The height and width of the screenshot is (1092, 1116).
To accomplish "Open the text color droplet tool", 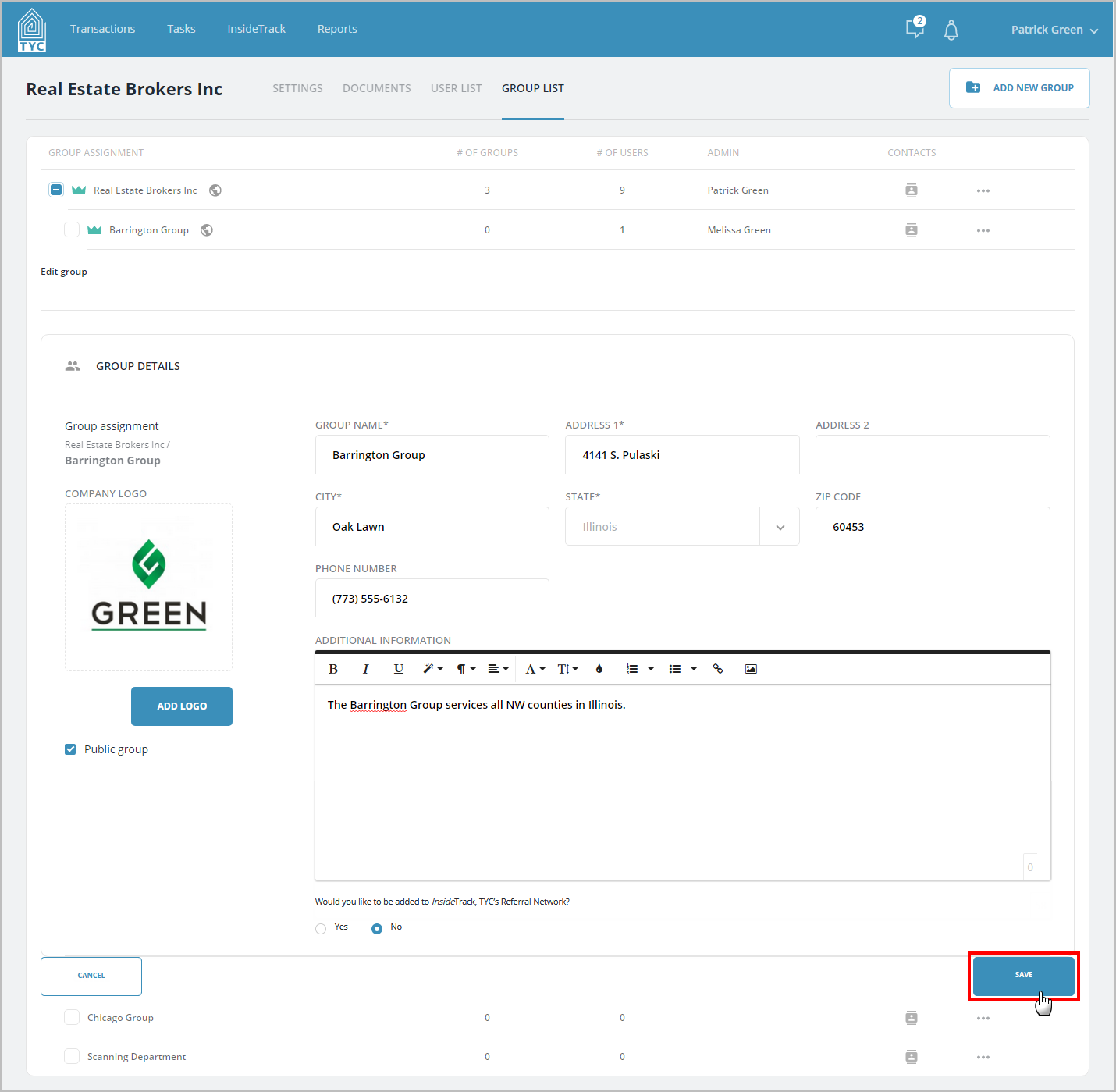I will pyautogui.click(x=599, y=669).
